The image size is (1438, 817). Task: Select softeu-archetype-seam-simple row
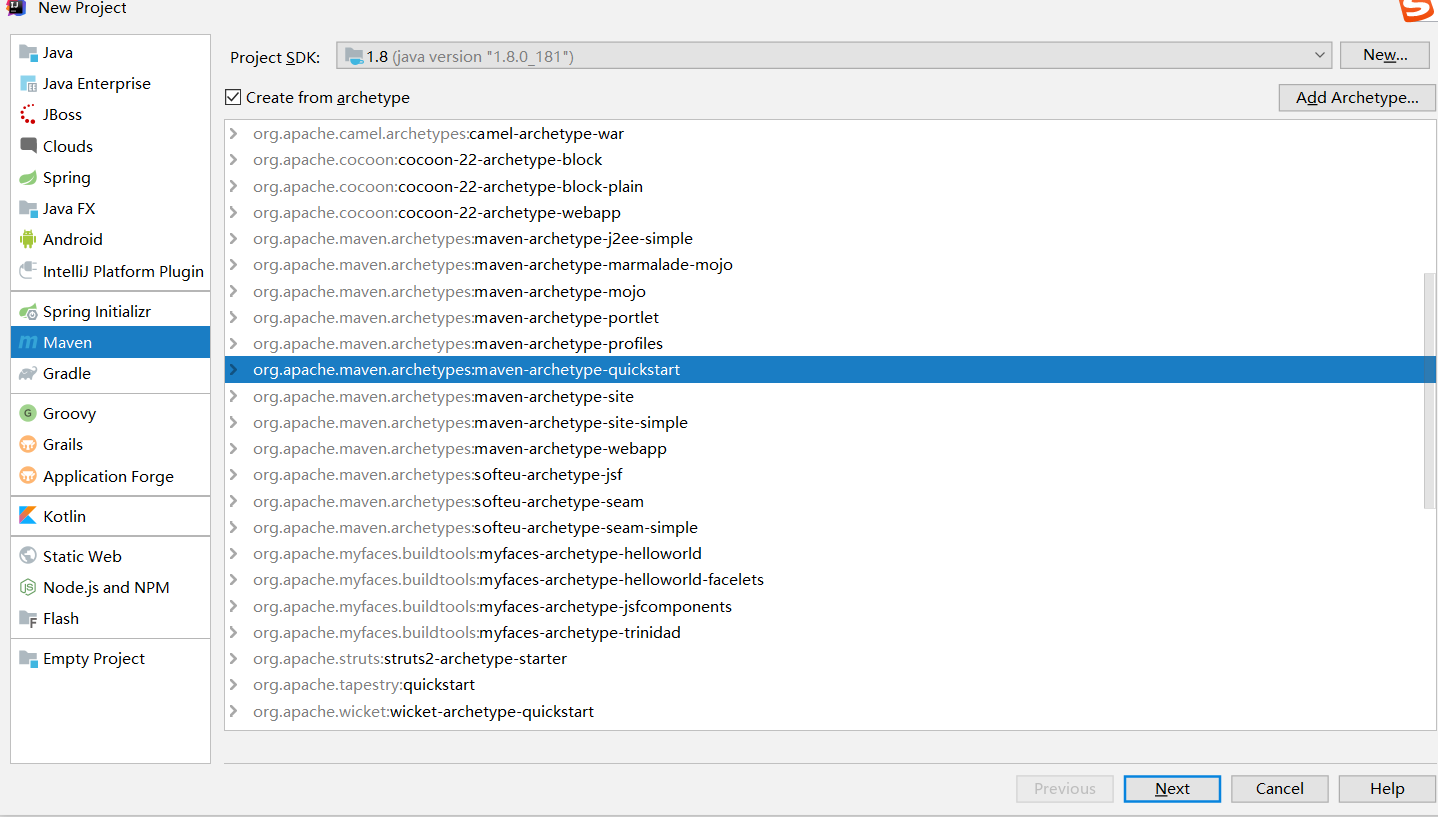[830, 528]
